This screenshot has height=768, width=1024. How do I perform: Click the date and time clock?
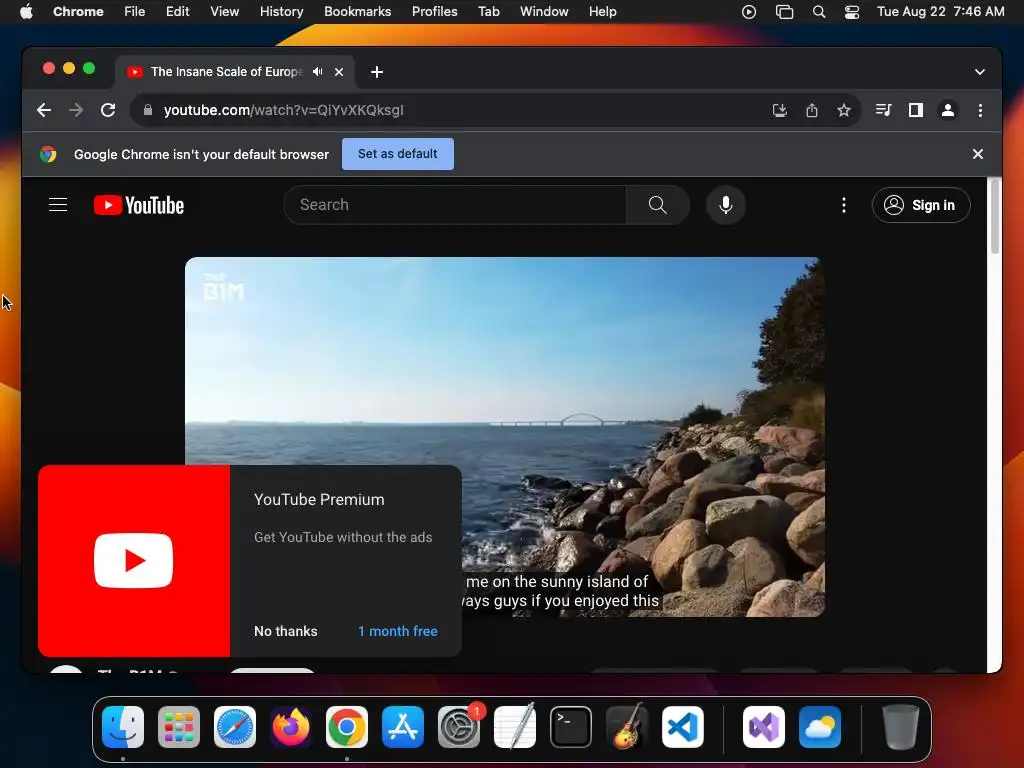(x=940, y=12)
